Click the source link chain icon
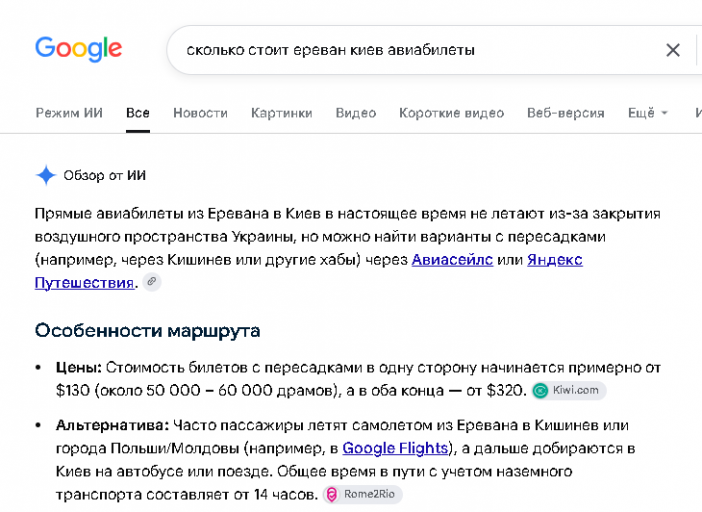 152,282
